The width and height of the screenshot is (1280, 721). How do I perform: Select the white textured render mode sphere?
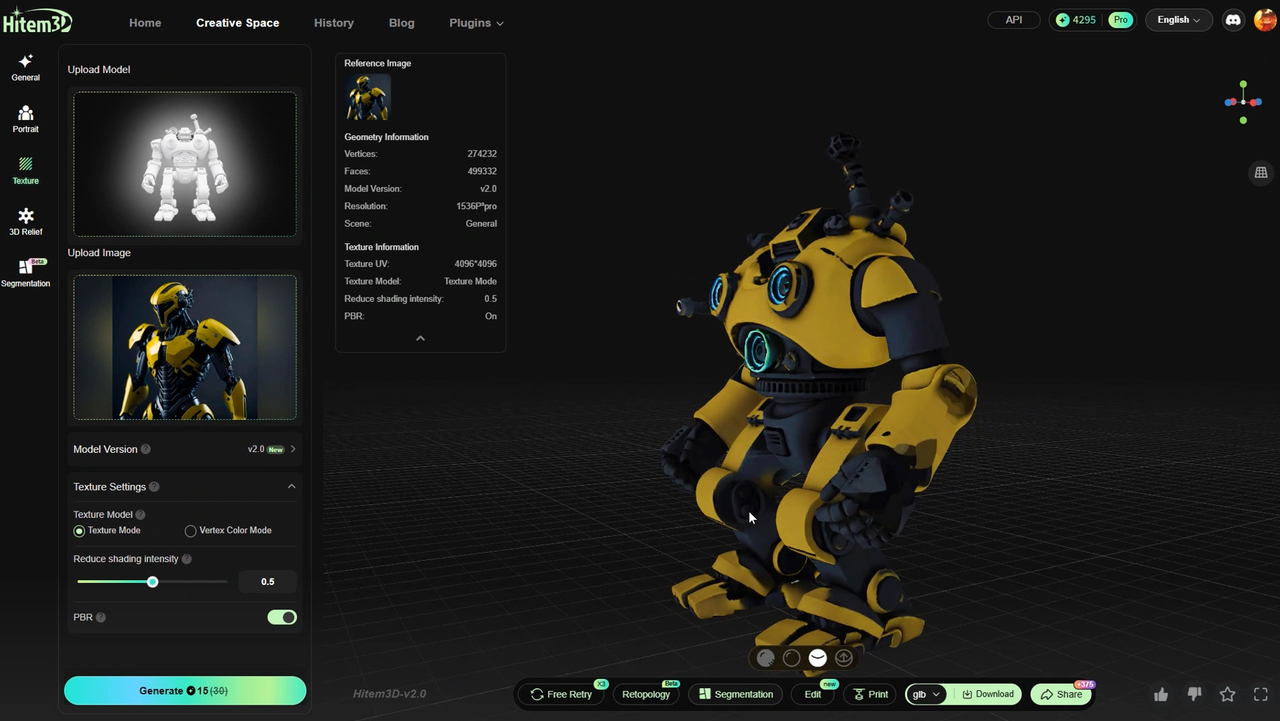[818, 658]
